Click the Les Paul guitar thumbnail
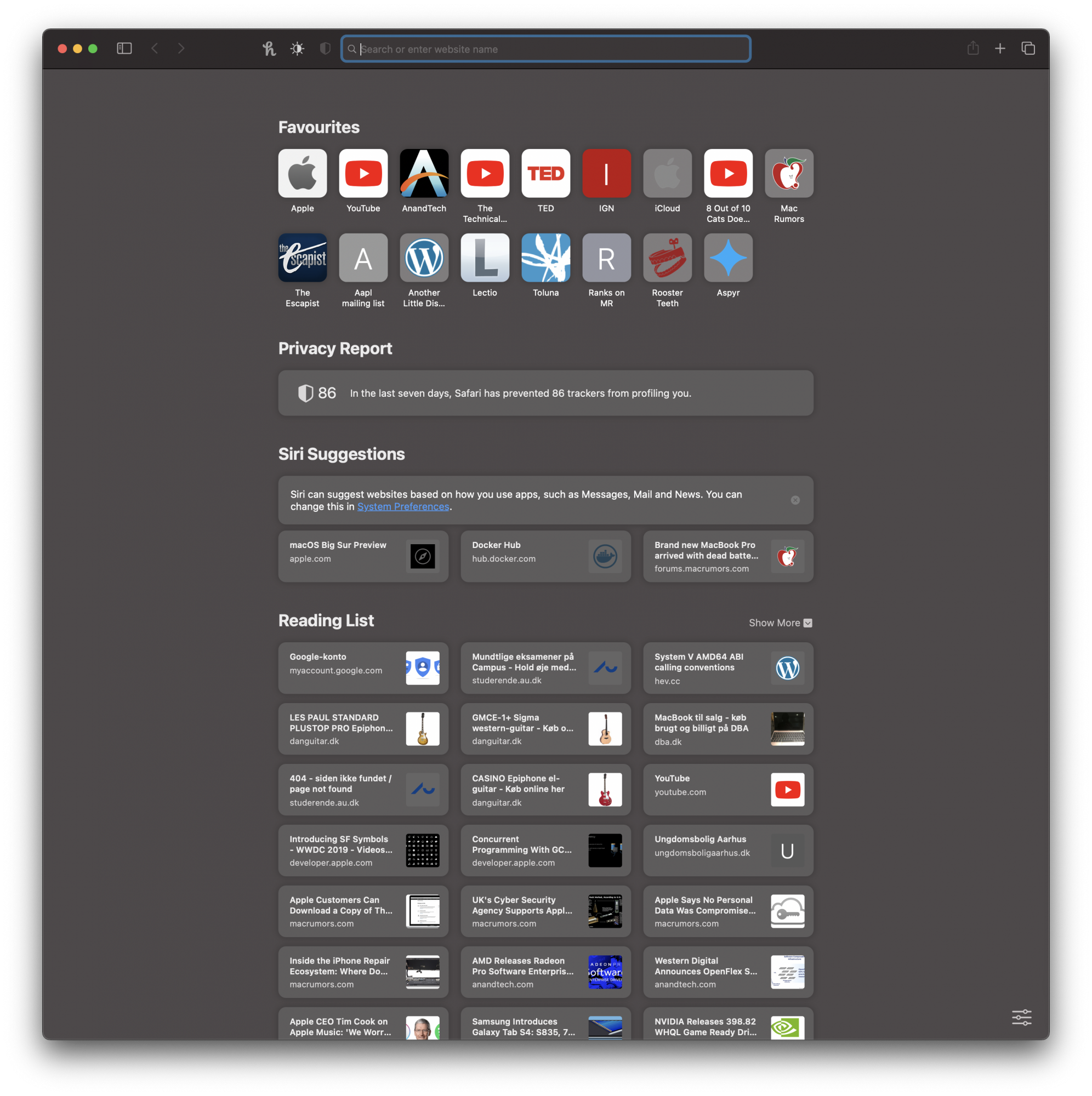This screenshot has height=1096, width=1092. [x=423, y=729]
